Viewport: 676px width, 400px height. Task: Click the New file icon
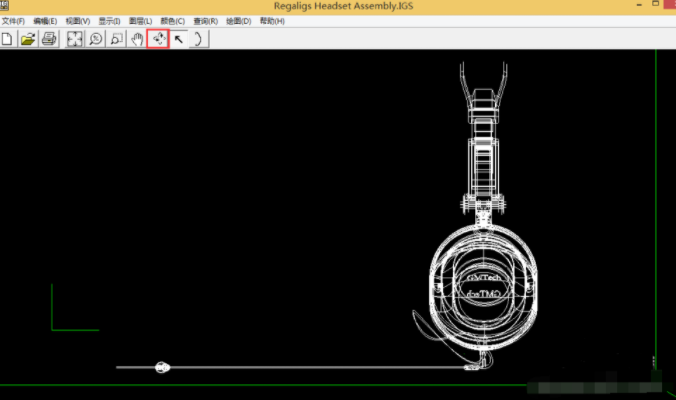pyautogui.click(x=7, y=39)
